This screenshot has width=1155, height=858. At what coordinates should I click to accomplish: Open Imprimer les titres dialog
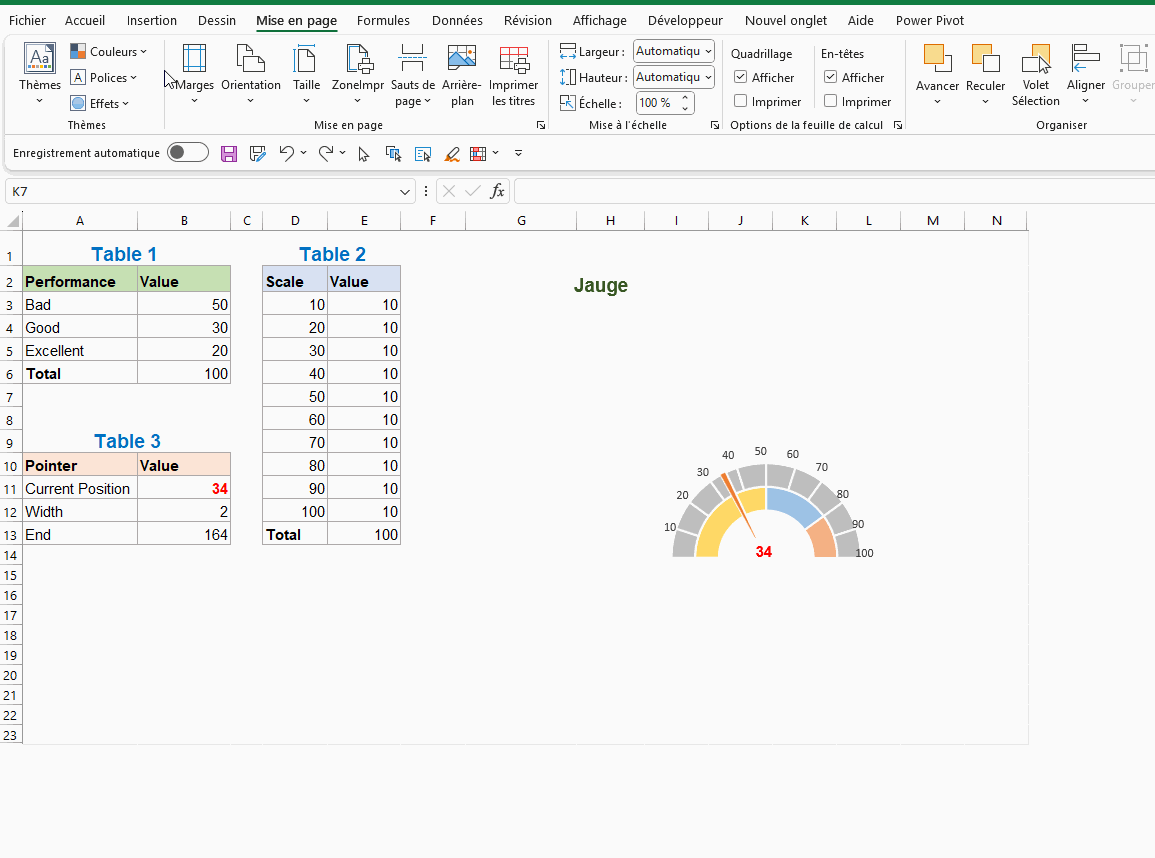pos(514,60)
